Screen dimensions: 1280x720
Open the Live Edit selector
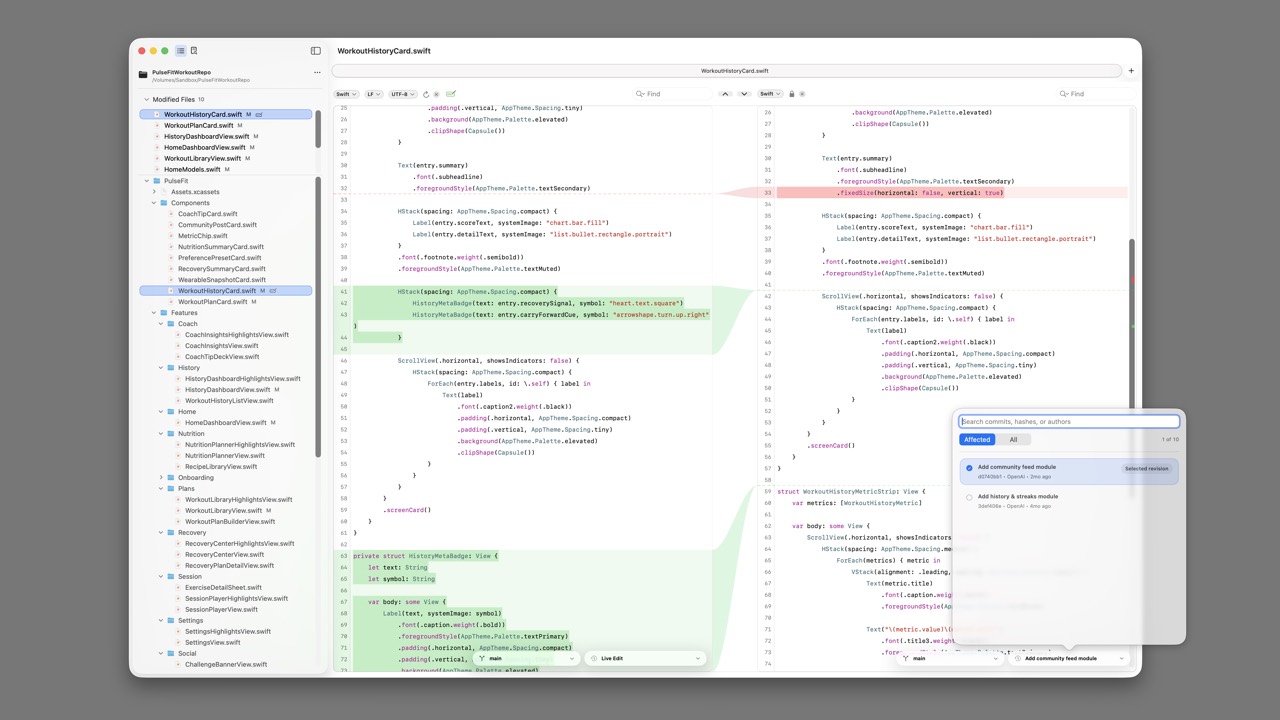tap(644, 659)
